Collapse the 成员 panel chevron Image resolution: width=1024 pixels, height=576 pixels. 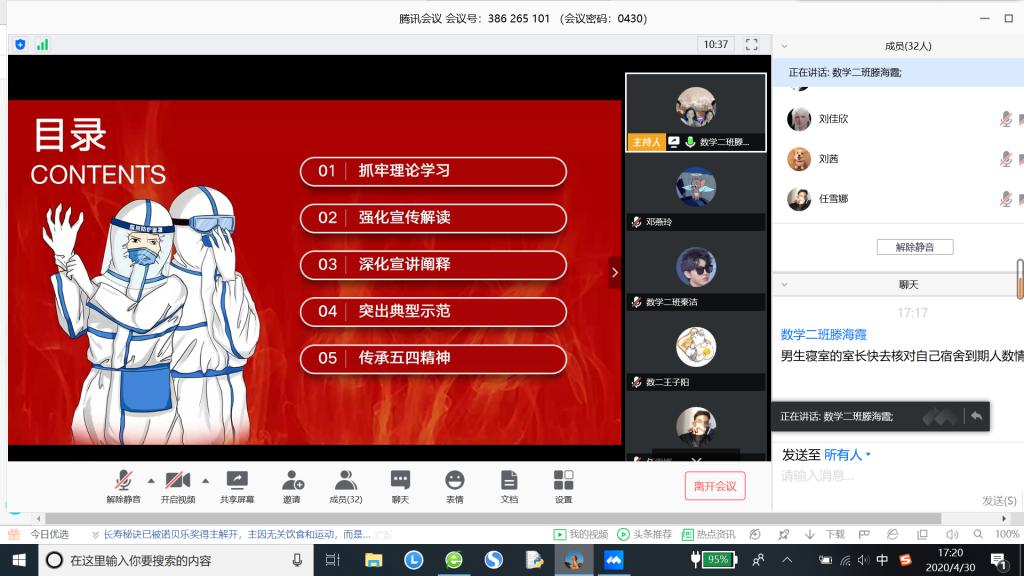pyautogui.click(x=785, y=46)
